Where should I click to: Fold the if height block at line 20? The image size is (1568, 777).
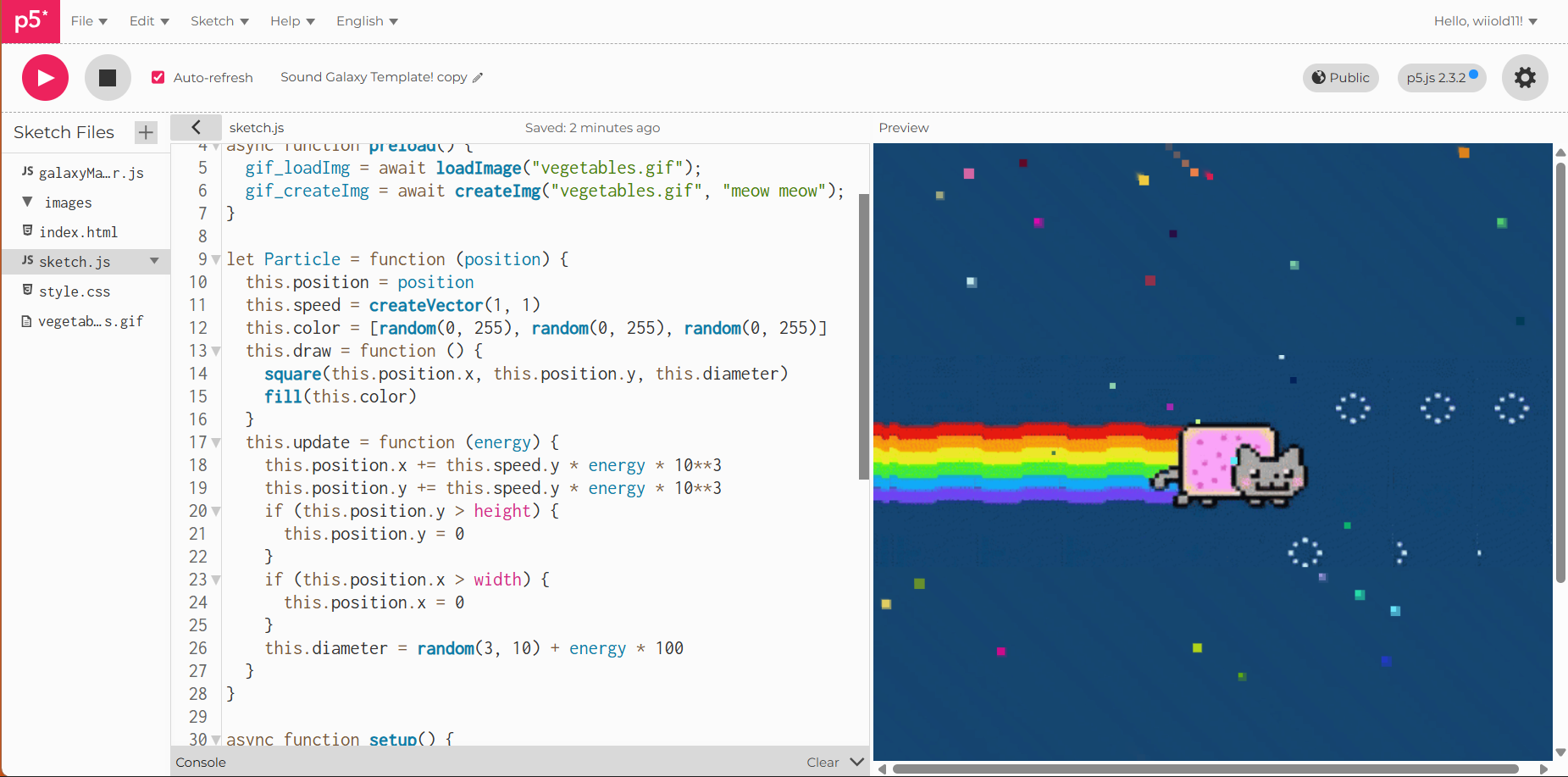(x=216, y=511)
